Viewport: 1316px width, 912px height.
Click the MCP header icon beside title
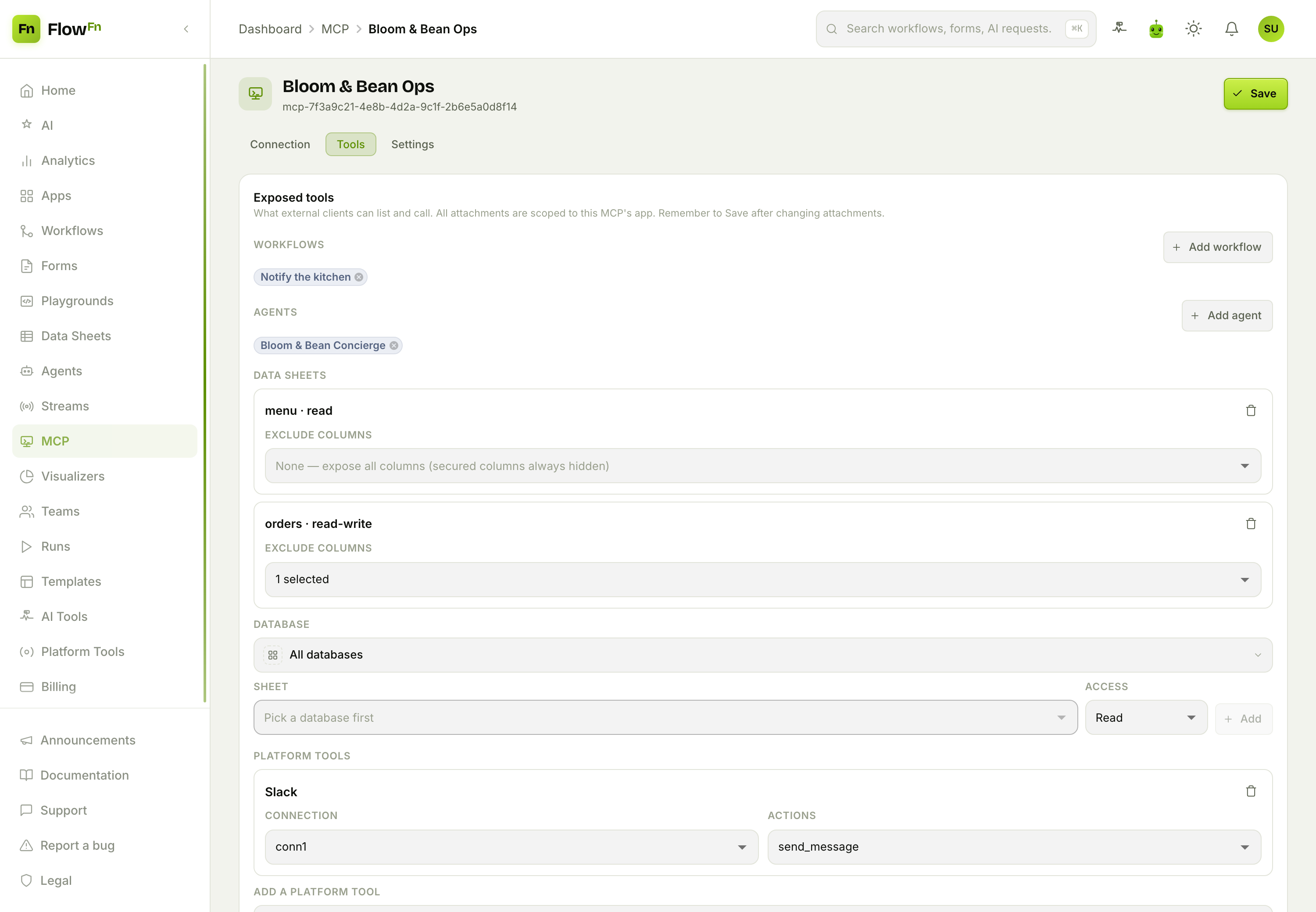[255, 94]
